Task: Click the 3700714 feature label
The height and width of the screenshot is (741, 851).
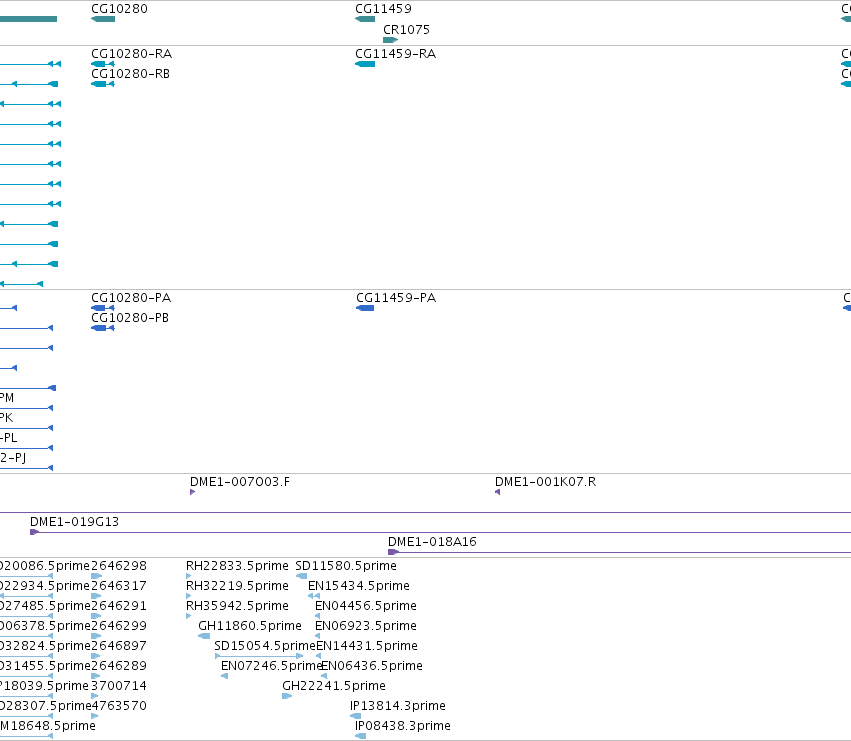Action: pyautogui.click(x=119, y=686)
